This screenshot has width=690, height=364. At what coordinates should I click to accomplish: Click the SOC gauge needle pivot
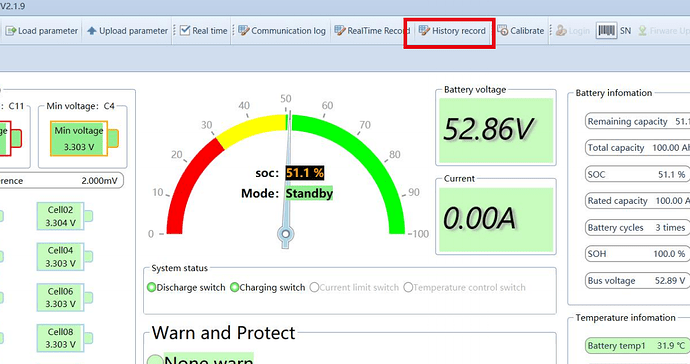point(286,234)
